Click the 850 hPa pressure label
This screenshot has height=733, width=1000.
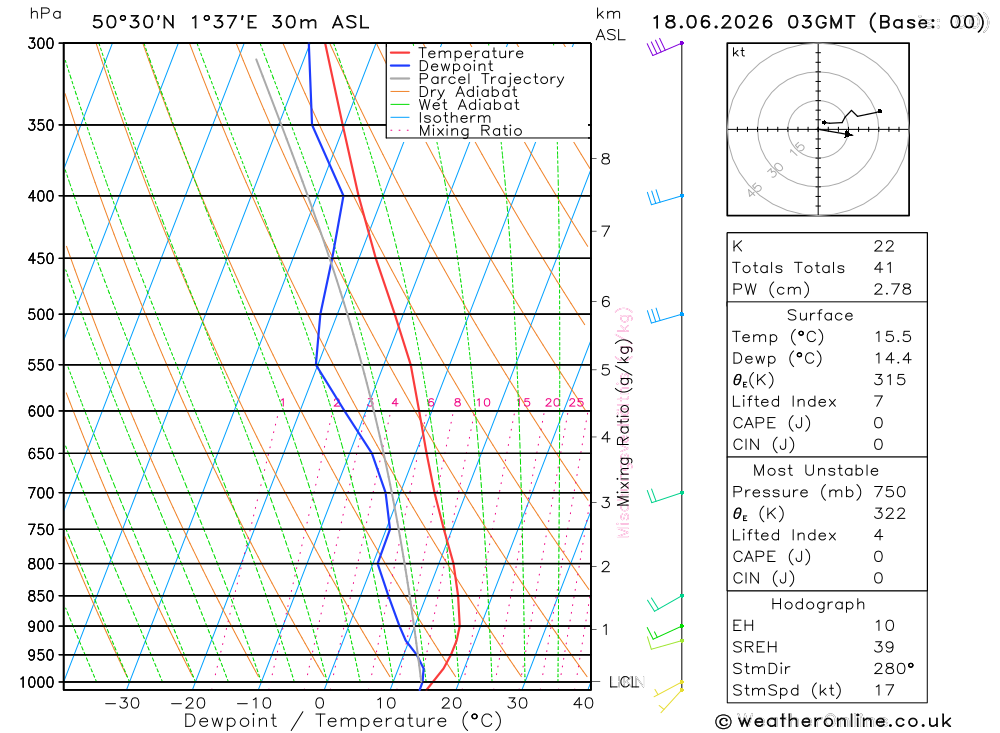[x=41, y=596]
